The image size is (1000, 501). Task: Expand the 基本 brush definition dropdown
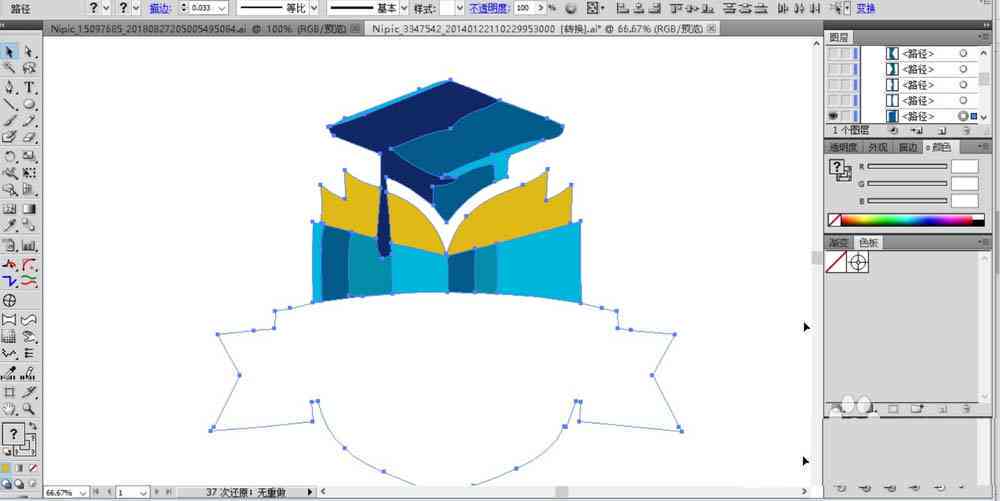404,8
